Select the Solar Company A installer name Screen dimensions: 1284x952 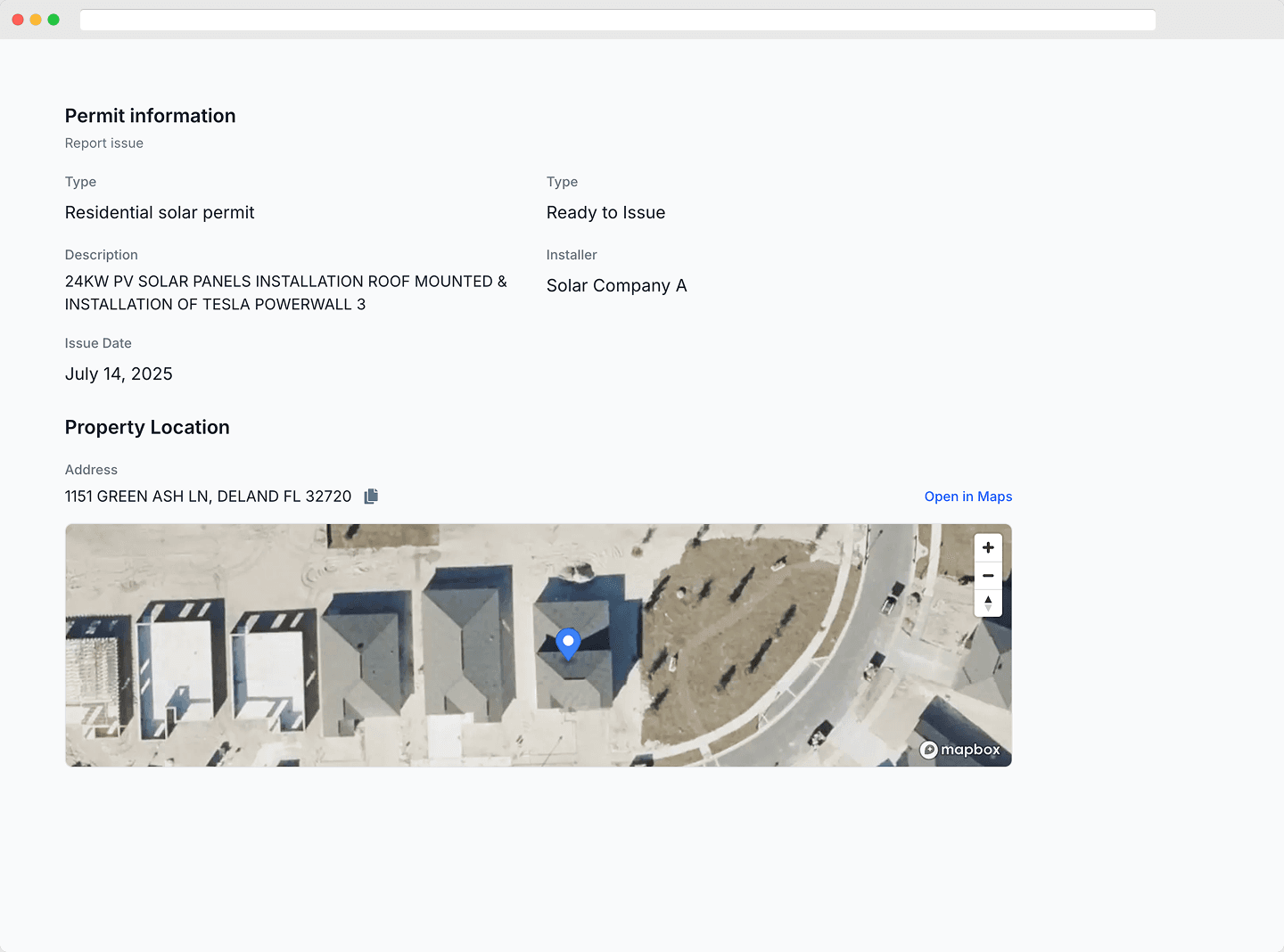(616, 286)
